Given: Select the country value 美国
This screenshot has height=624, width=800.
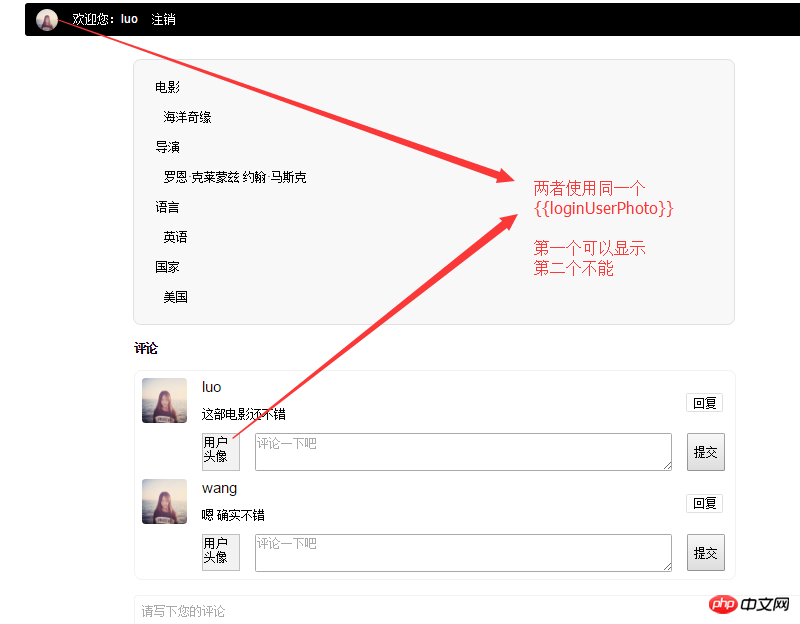Looking at the screenshot, I should click(175, 297).
